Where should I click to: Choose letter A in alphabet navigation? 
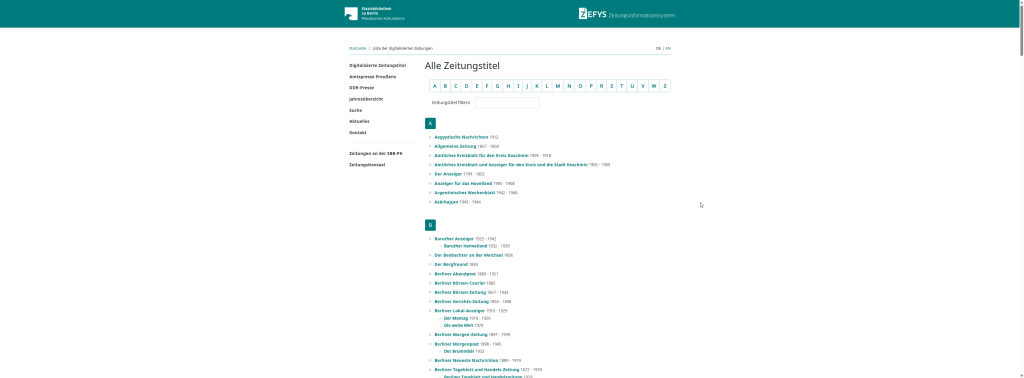(435, 86)
